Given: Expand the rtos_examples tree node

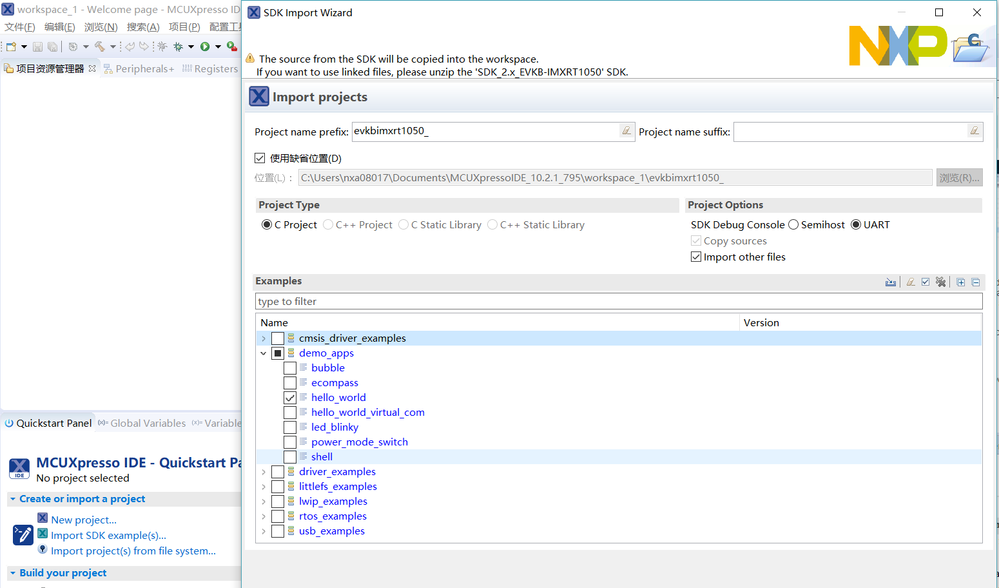Looking at the screenshot, I should pos(263,517).
